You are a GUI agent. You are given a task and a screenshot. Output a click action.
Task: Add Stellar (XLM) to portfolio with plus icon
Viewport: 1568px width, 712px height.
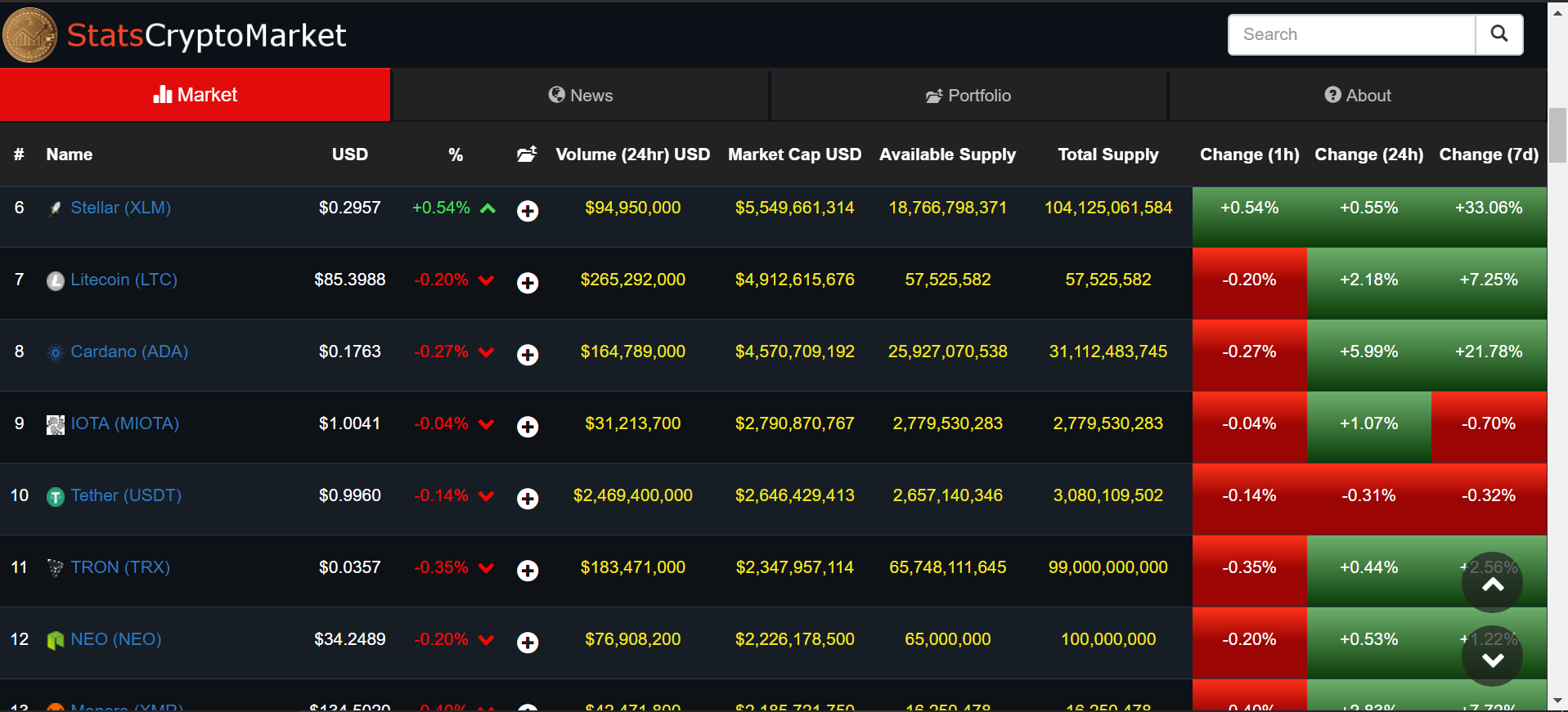[x=528, y=211]
